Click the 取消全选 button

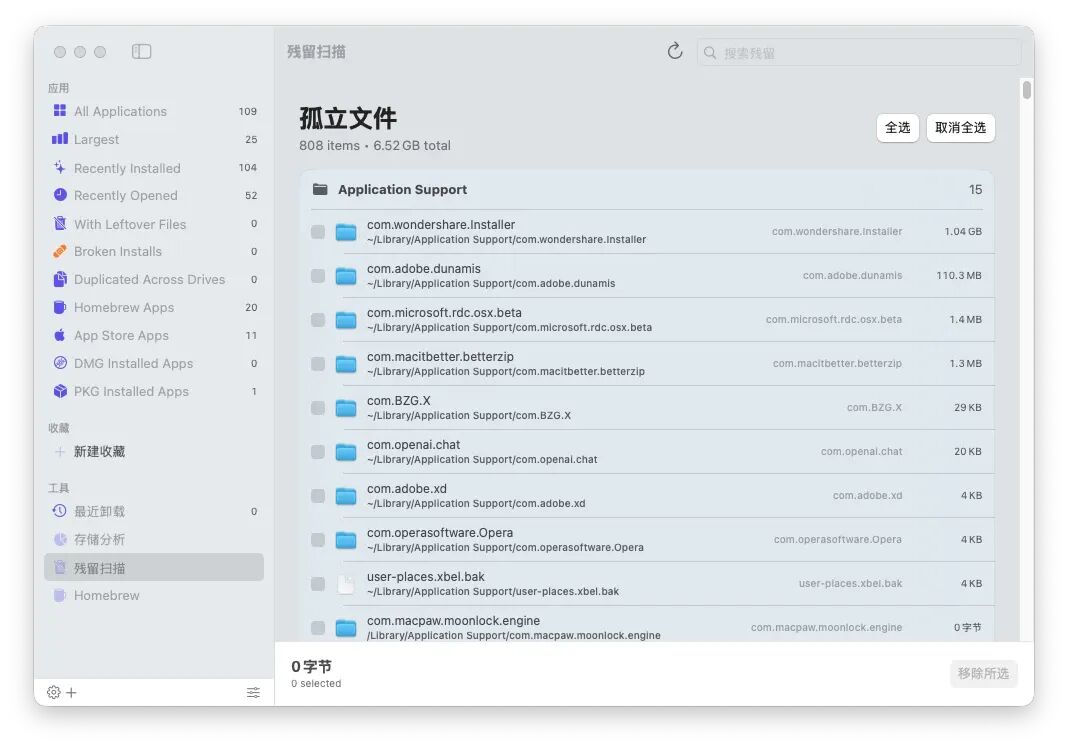click(960, 127)
